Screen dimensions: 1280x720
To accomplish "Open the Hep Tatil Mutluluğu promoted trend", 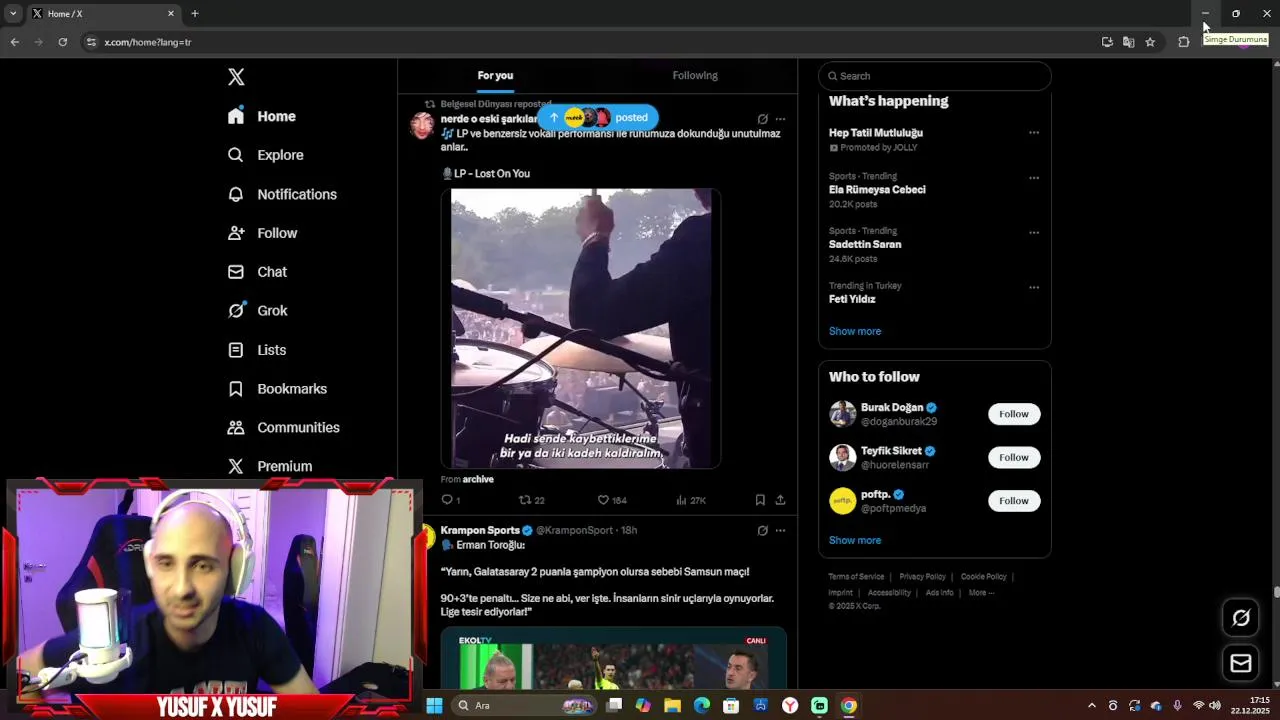I will coord(876,133).
